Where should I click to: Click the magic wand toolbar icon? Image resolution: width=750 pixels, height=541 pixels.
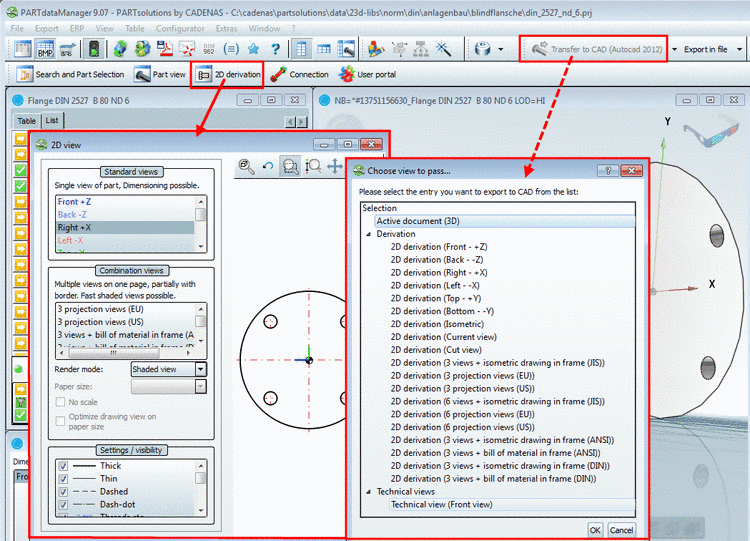(x=443, y=49)
